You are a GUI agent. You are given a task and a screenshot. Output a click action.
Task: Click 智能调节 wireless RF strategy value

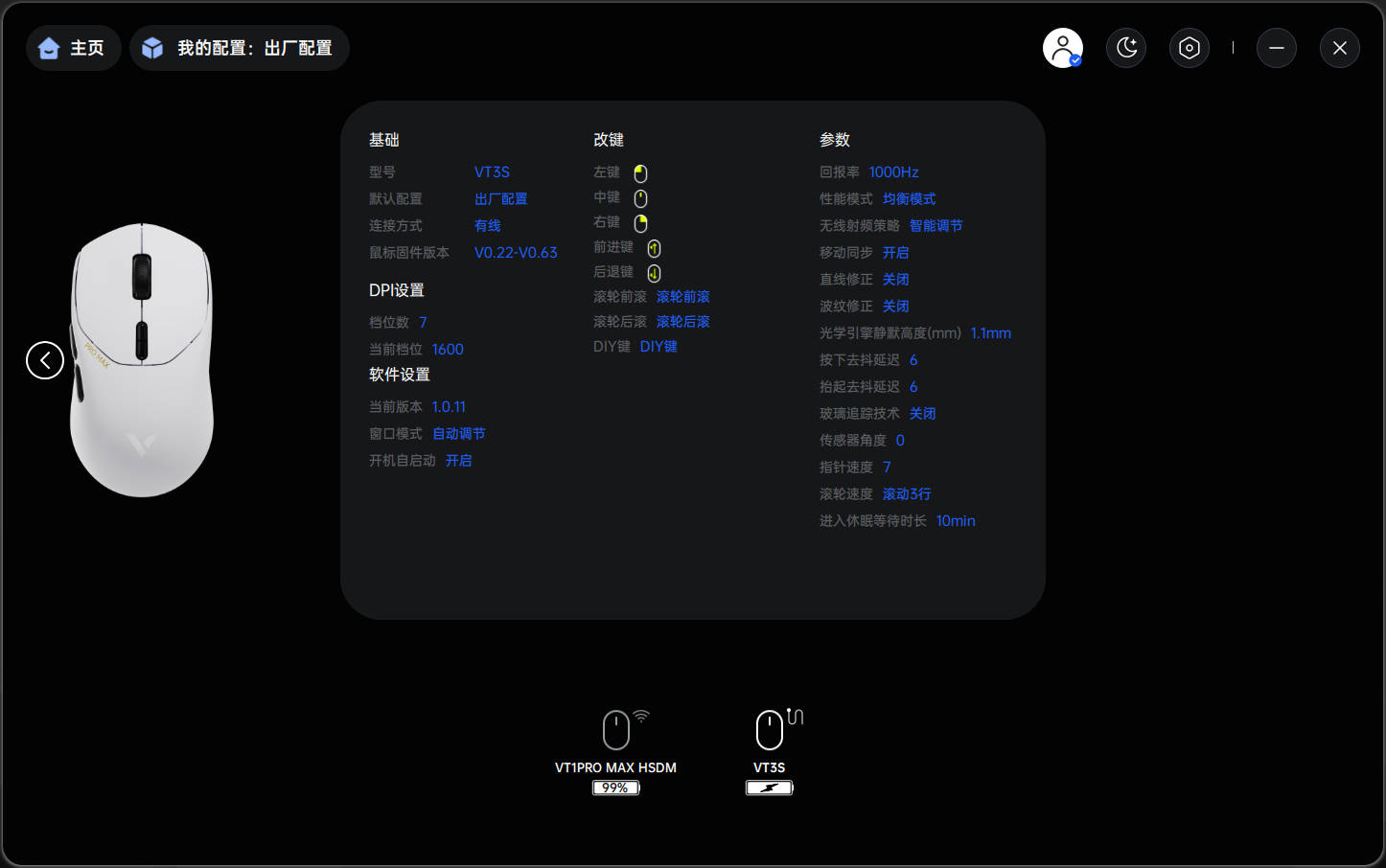[936, 226]
